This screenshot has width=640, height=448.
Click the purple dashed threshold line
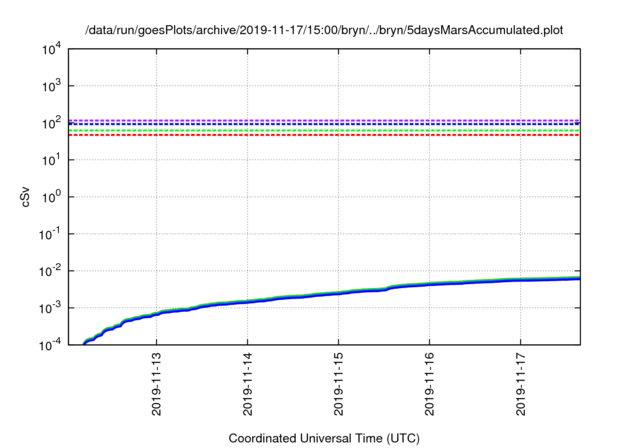point(324,120)
